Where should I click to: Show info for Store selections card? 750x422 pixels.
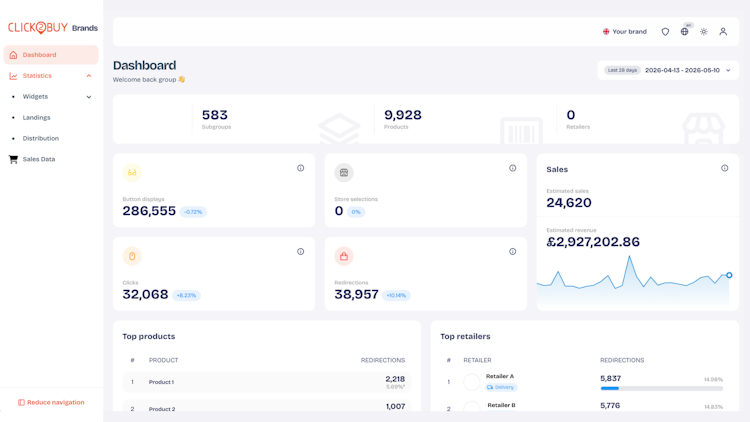[x=512, y=168]
